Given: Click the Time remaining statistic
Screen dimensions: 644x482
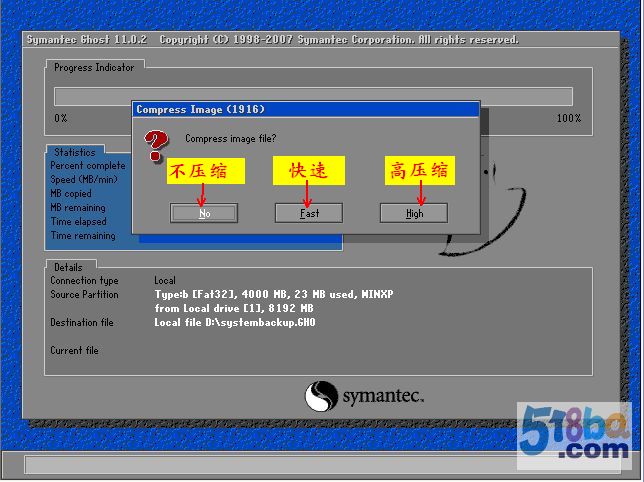Looking at the screenshot, I should coord(83,235).
